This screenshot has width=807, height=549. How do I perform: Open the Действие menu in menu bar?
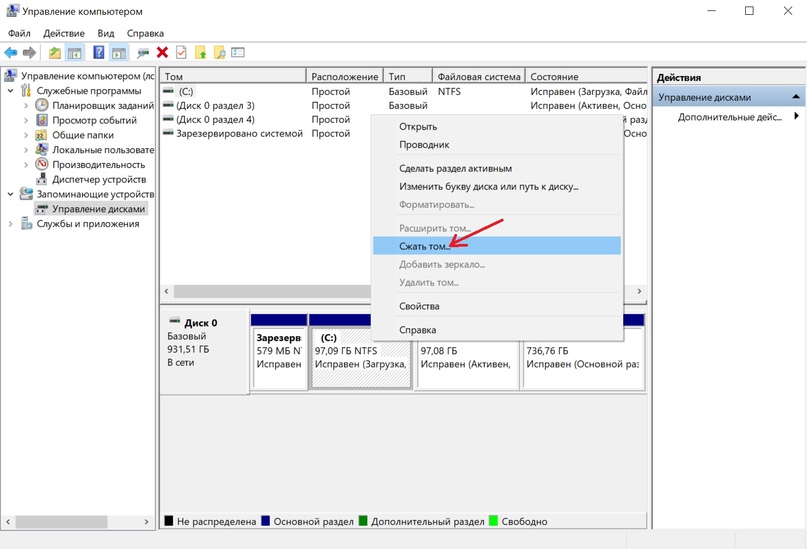tap(63, 33)
